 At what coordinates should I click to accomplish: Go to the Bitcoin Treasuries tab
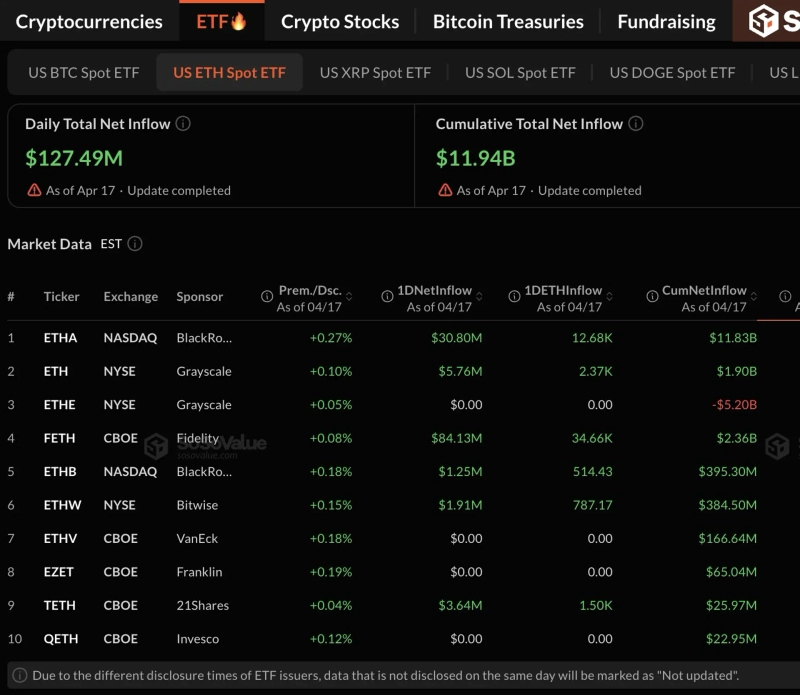(508, 21)
